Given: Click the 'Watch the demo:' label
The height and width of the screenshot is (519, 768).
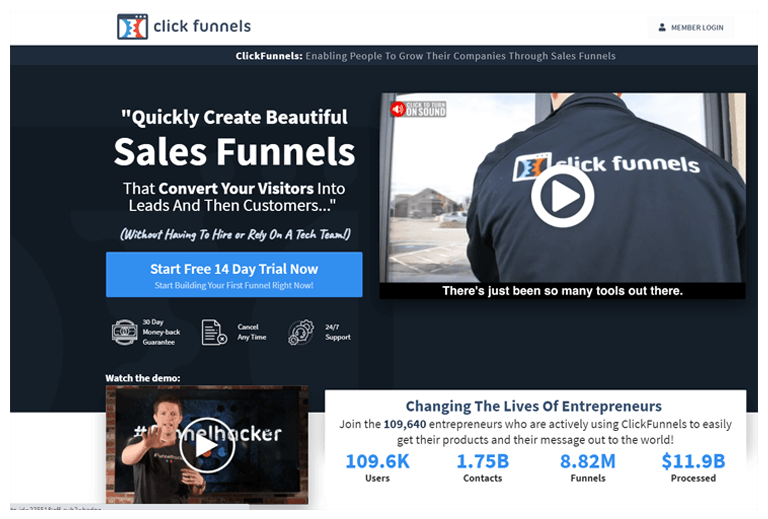Looking at the screenshot, I should pos(143,378).
